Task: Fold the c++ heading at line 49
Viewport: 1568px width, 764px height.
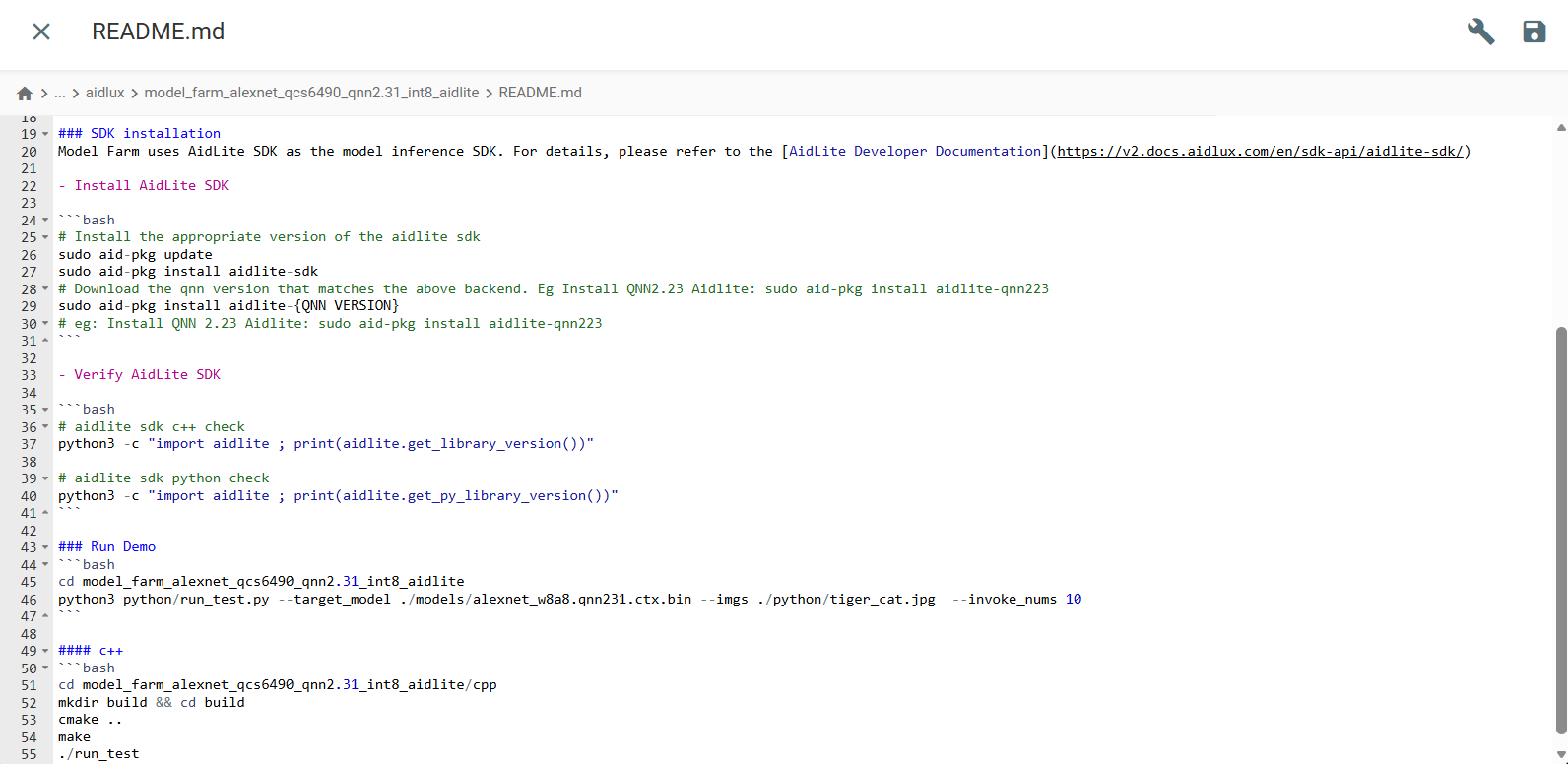Action: pos(45,651)
